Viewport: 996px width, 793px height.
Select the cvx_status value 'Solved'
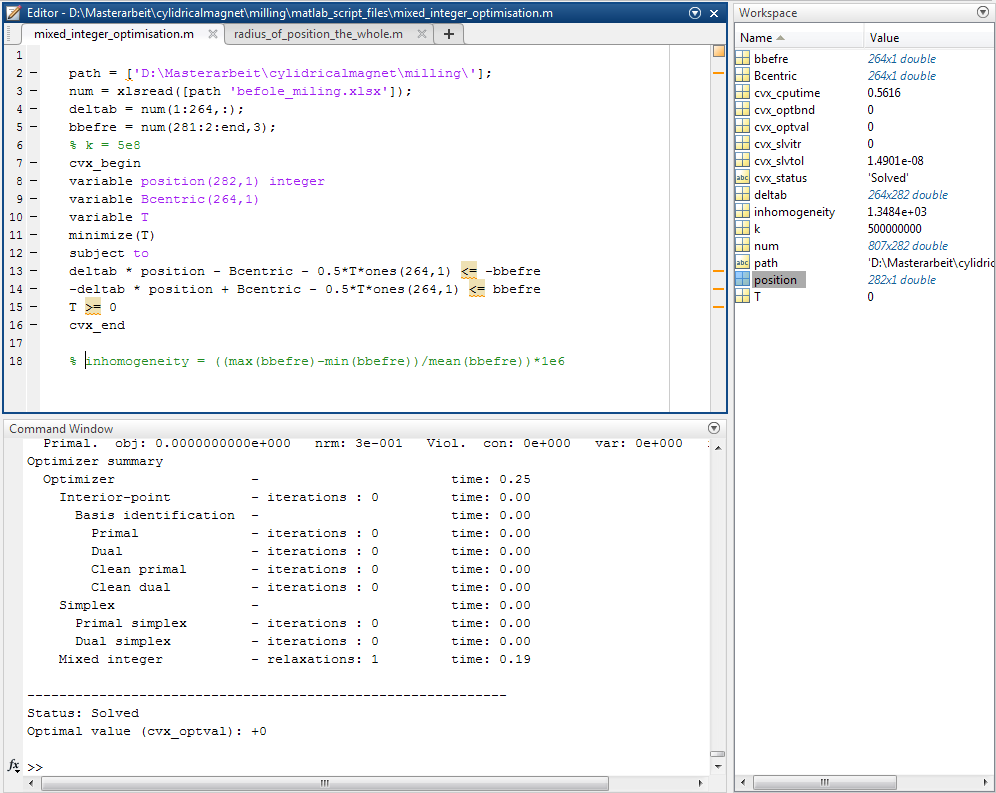888,178
